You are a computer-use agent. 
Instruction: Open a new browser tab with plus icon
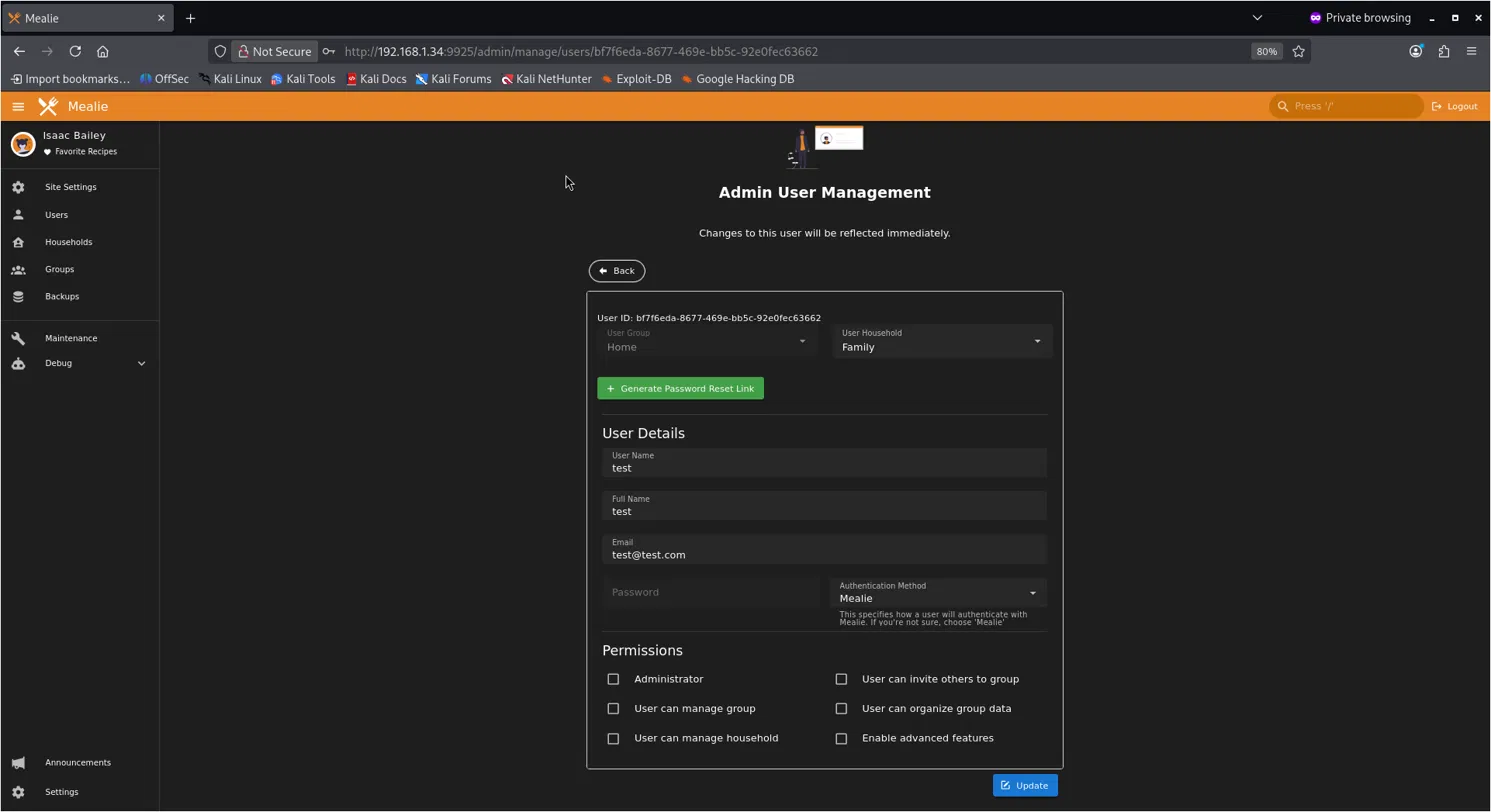click(x=190, y=18)
